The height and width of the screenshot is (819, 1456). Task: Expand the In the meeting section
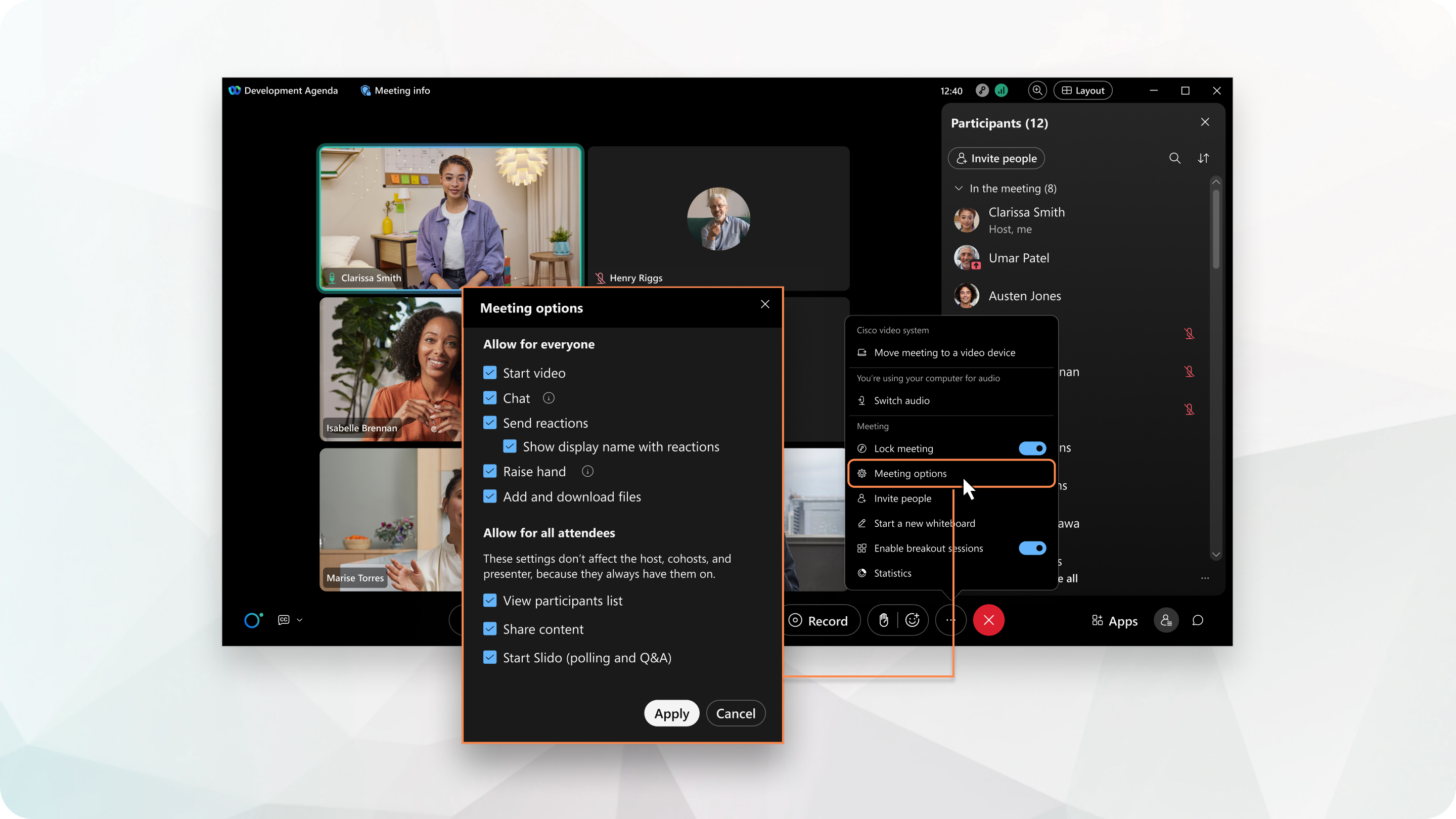960,188
